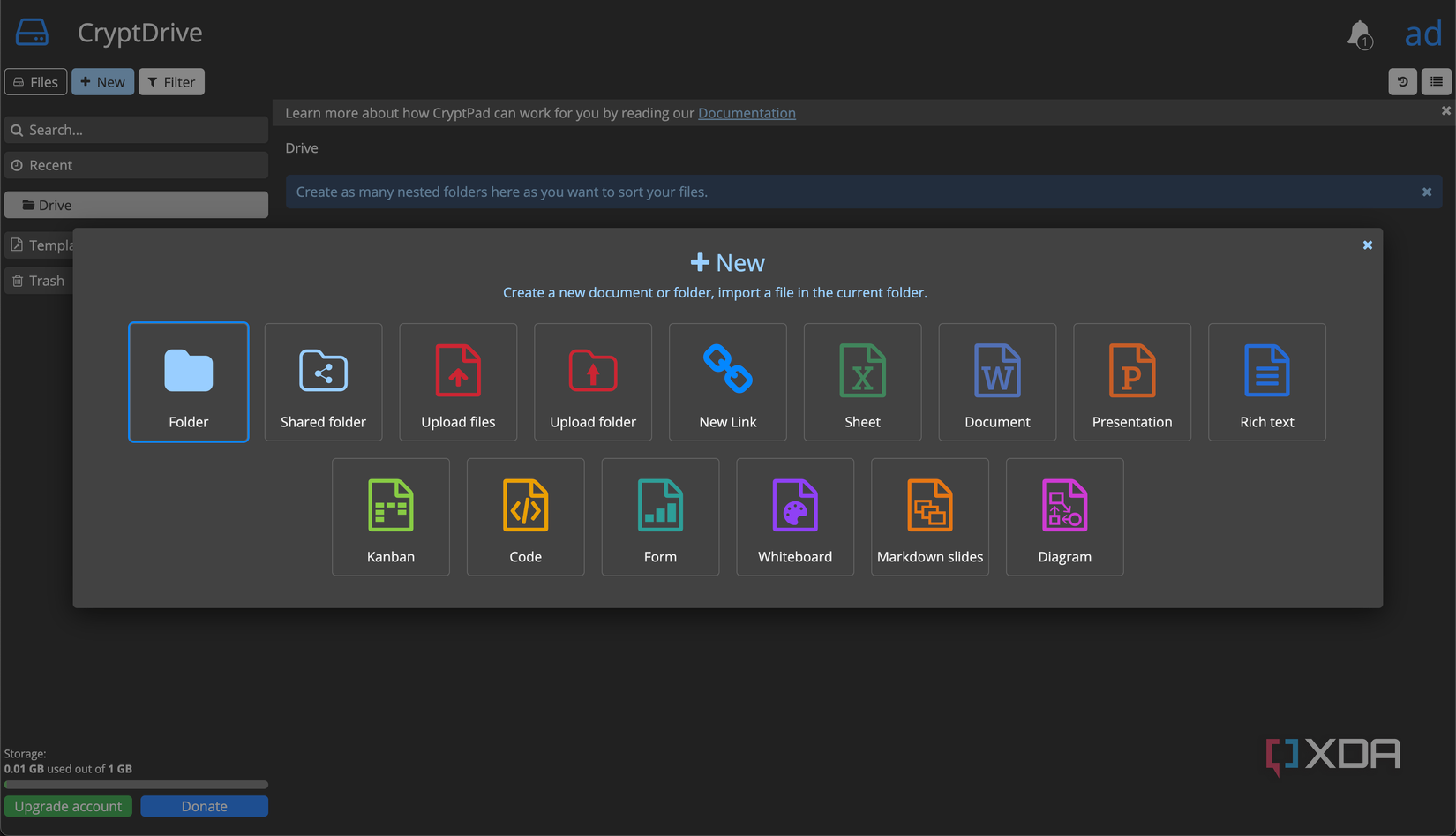This screenshot has height=836, width=1456.
Task: Open the Upload files option
Action: pyautogui.click(x=458, y=381)
